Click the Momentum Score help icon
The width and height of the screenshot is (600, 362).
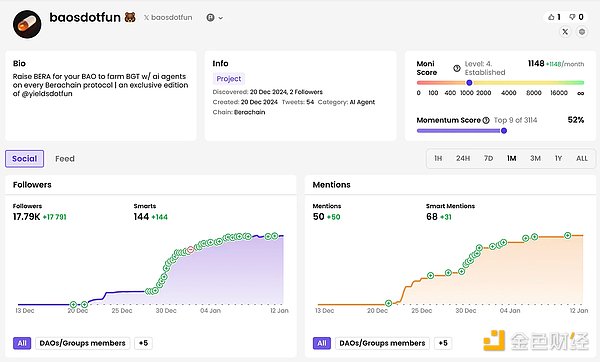point(486,120)
